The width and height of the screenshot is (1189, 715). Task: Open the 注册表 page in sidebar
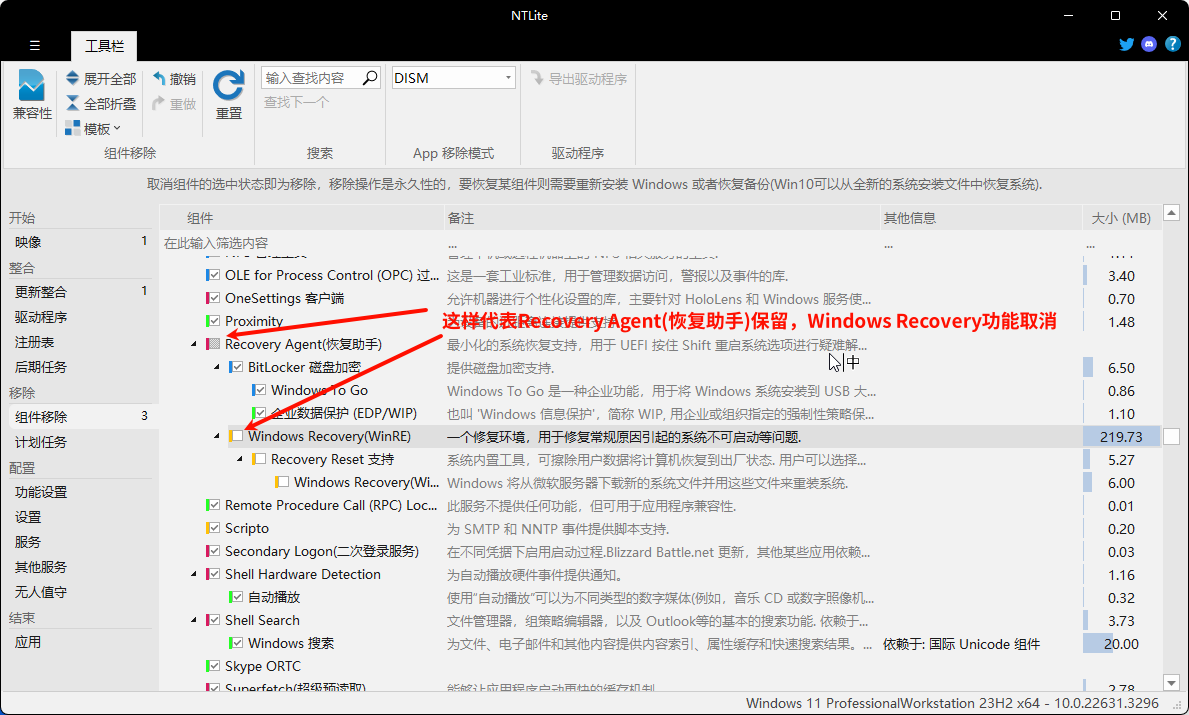pyautogui.click(x=80, y=342)
